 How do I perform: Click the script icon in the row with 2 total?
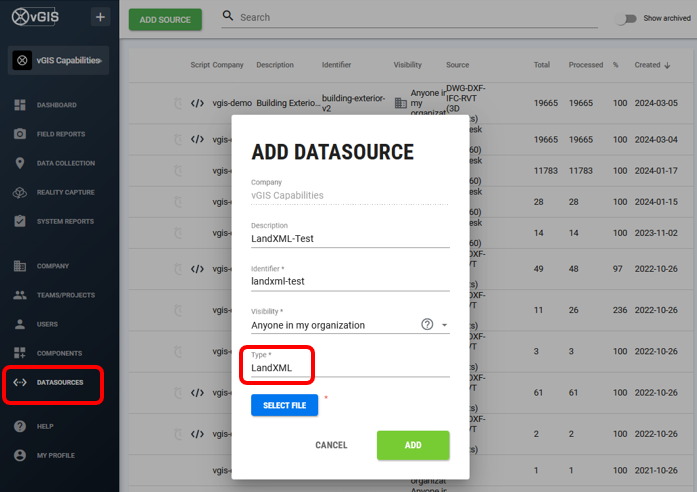point(197,434)
